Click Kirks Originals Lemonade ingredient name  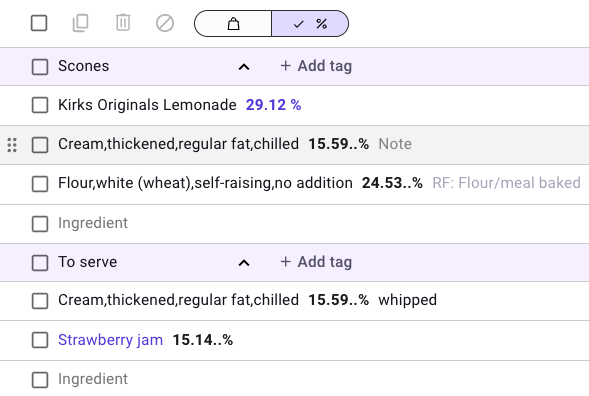[147, 105]
